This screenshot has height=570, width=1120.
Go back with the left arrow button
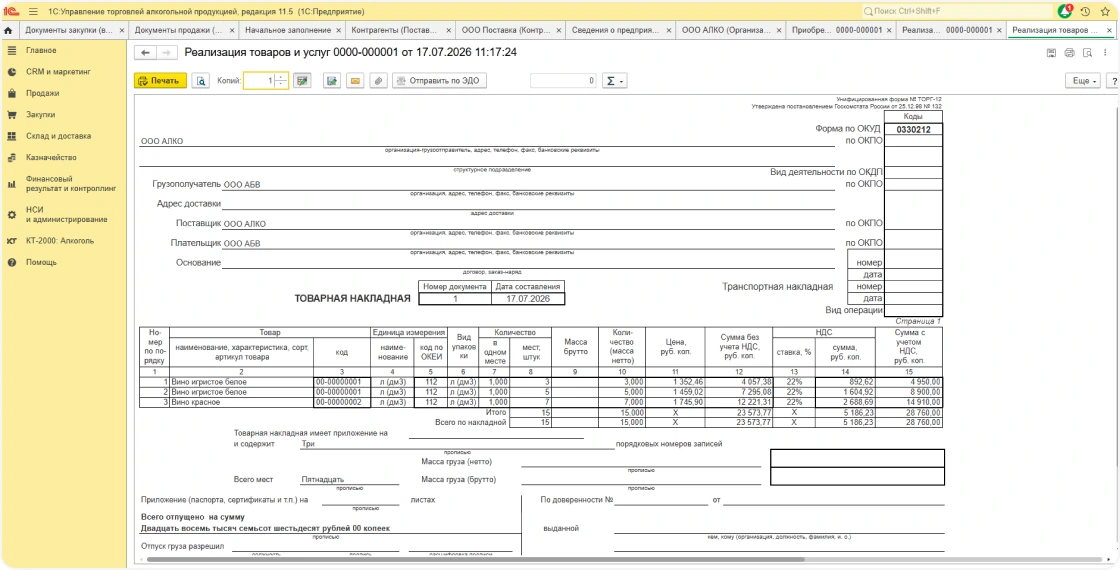point(146,53)
